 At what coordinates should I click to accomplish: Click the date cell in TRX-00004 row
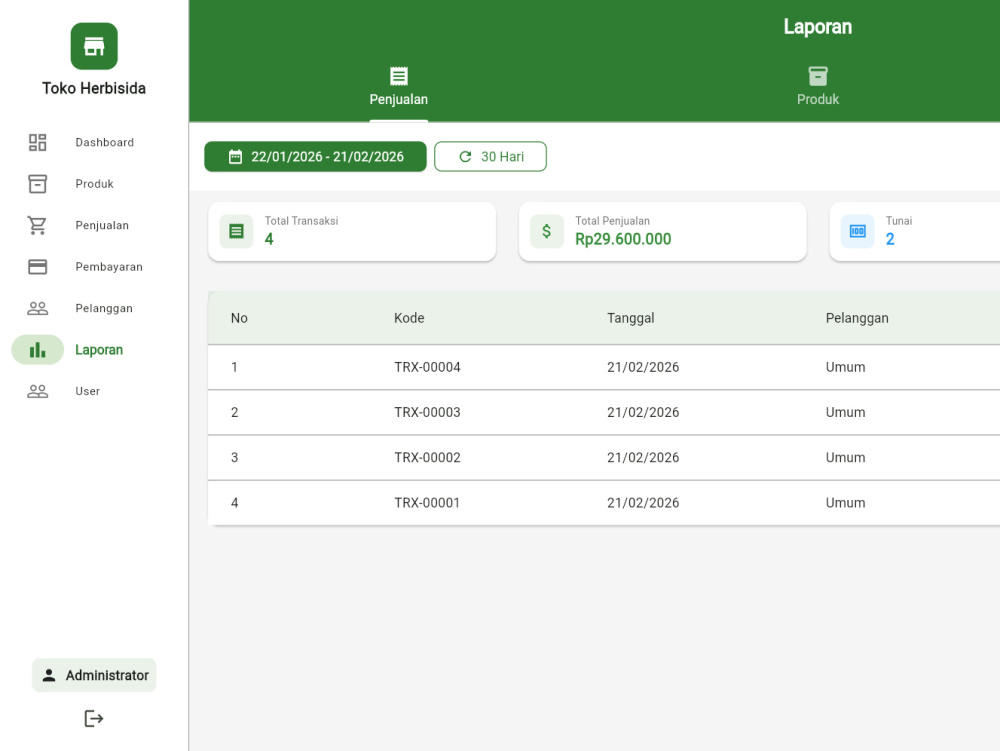tap(643, 367)
